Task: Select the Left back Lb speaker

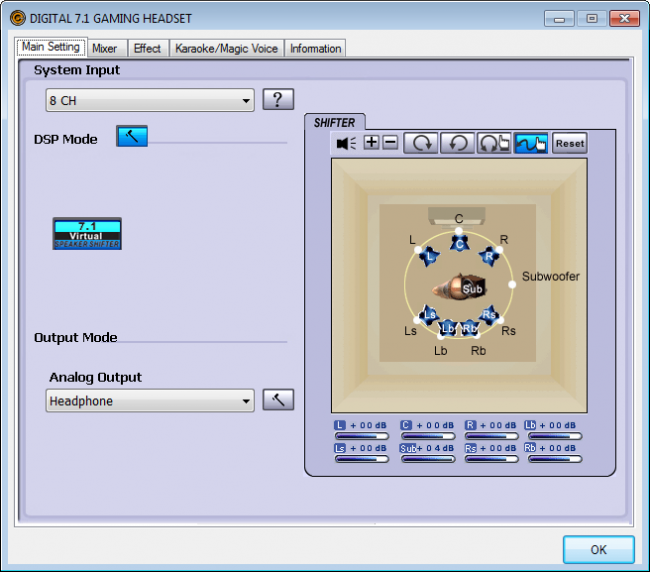Action: pyautogui.click(x=448, y=328)
